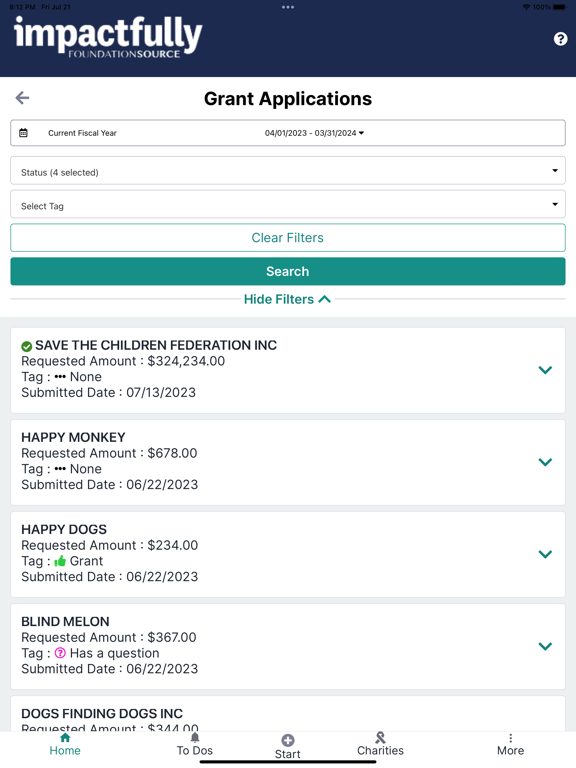The width and height of the screenshot is (576, 768).
Task: Click the Current Fiscal Year label
Action: (x=82, y=133)
